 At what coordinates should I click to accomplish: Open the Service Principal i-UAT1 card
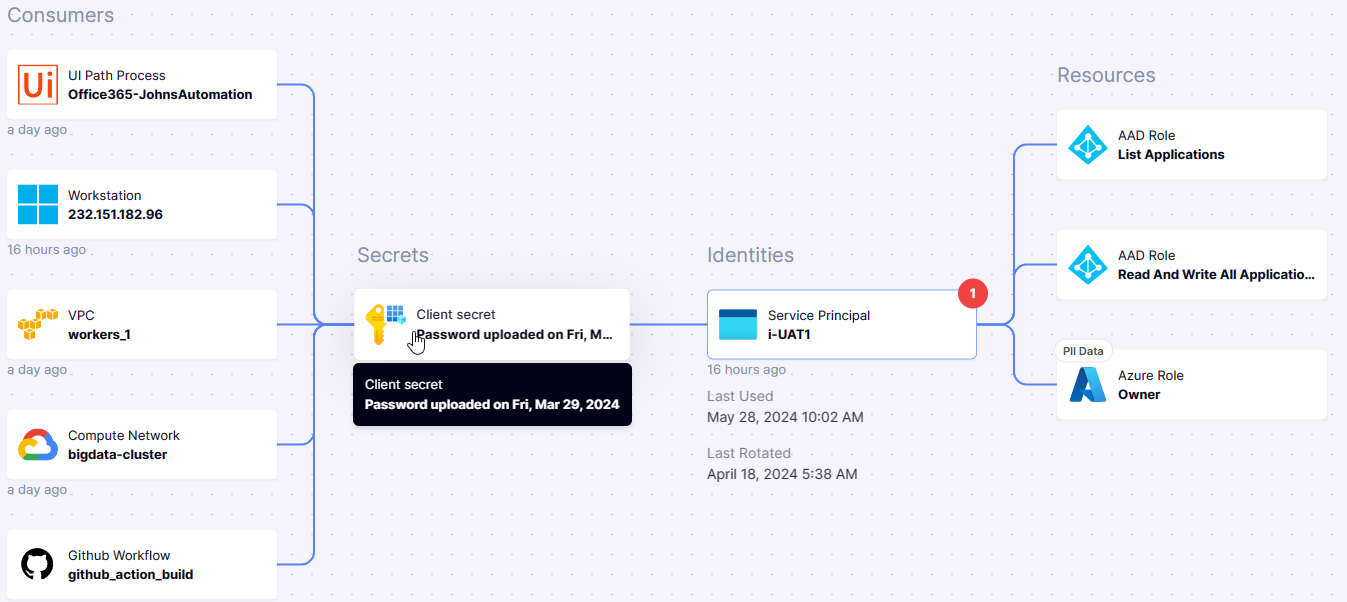click(860, 324)
